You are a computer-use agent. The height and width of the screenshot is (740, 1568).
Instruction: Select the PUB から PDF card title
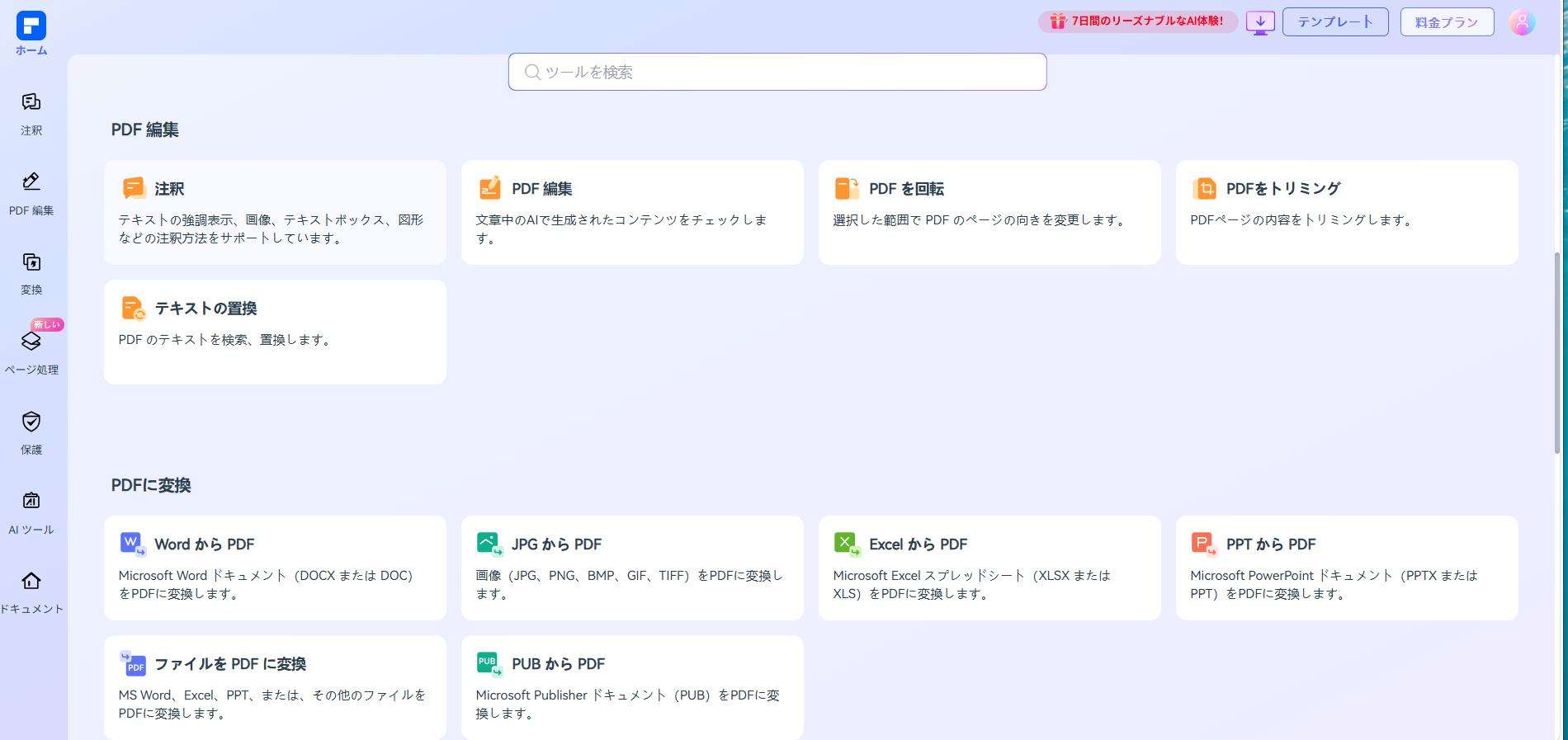point(559,664)
